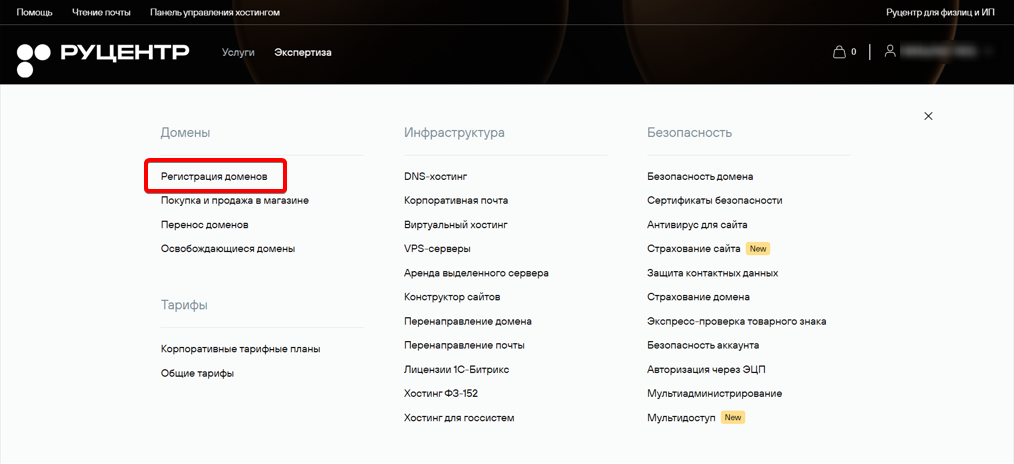1014x464 pixels.
Task: Click Конструктор сайтов link
Action: click(452, 297)
